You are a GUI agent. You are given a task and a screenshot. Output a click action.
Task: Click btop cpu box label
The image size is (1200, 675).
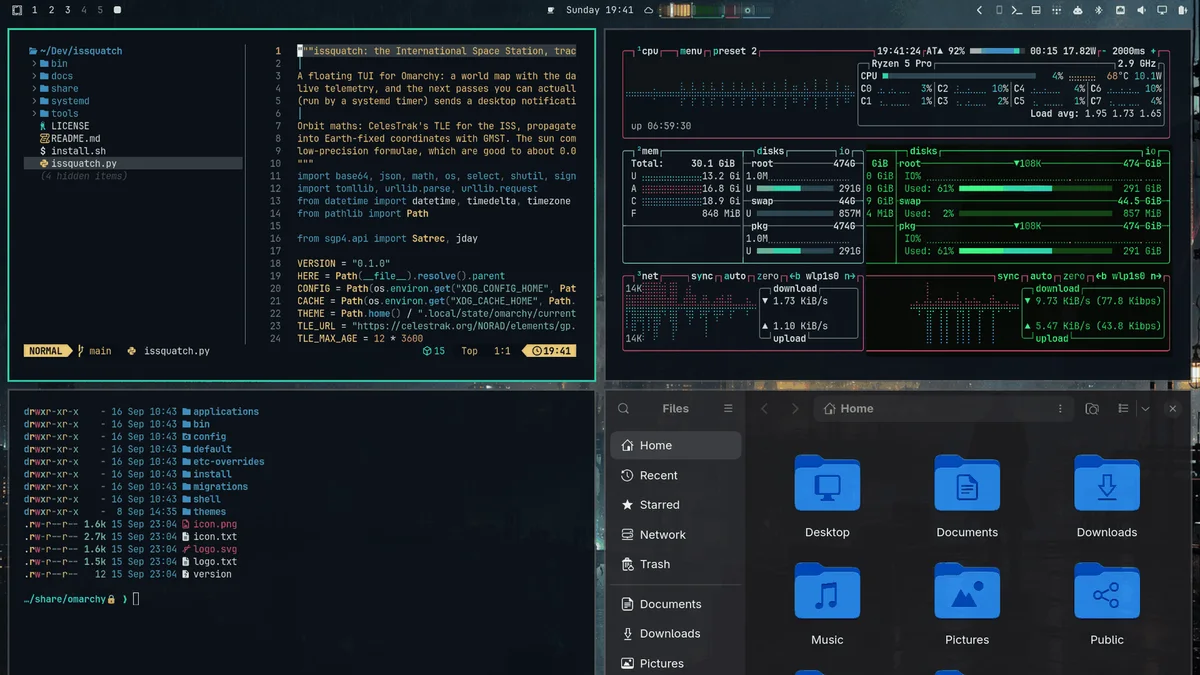click(648, 51)
